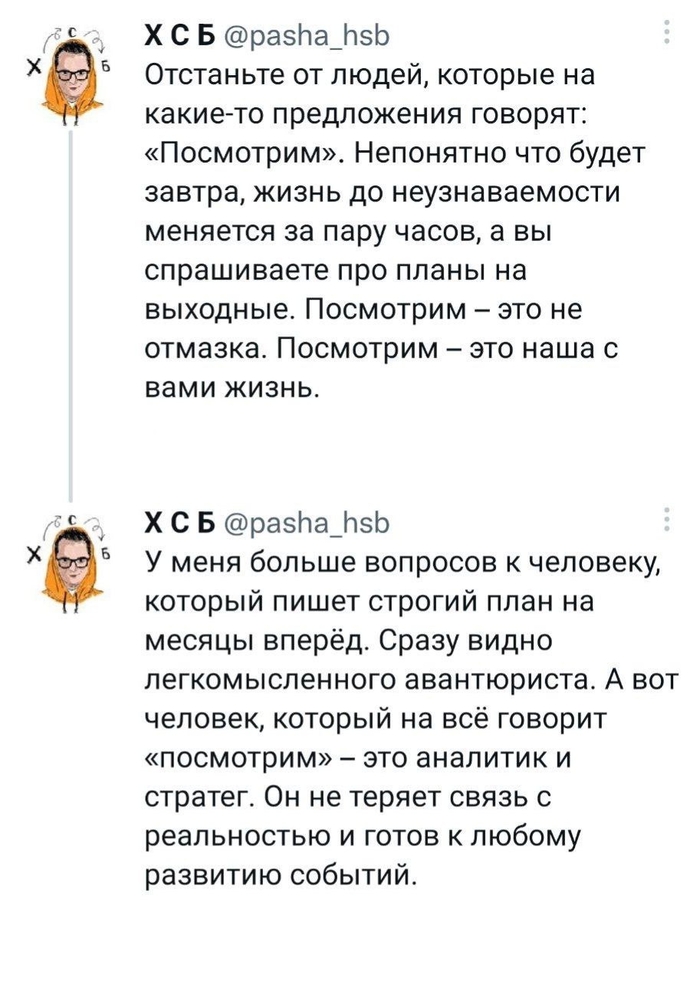
Task: Open @pasha_hsb handle in the first tweet
Action: click(x=307, y=37)
